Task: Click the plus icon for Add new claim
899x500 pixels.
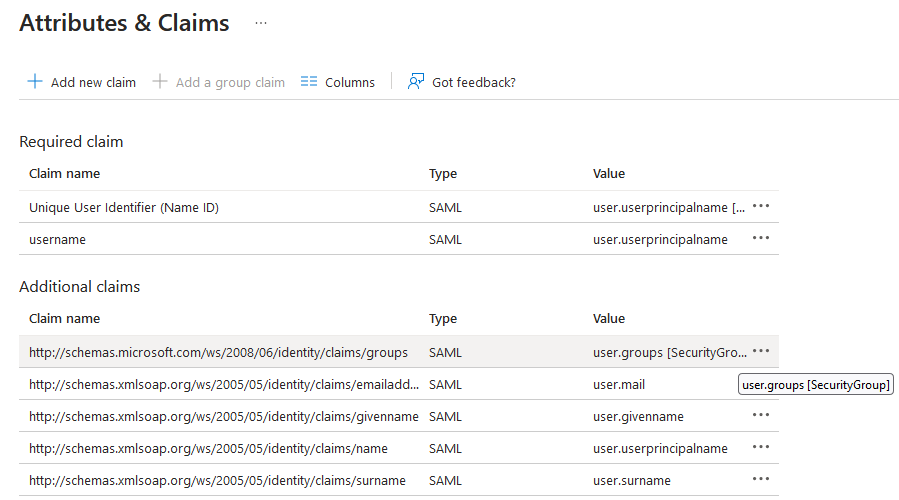Action: 35,82
